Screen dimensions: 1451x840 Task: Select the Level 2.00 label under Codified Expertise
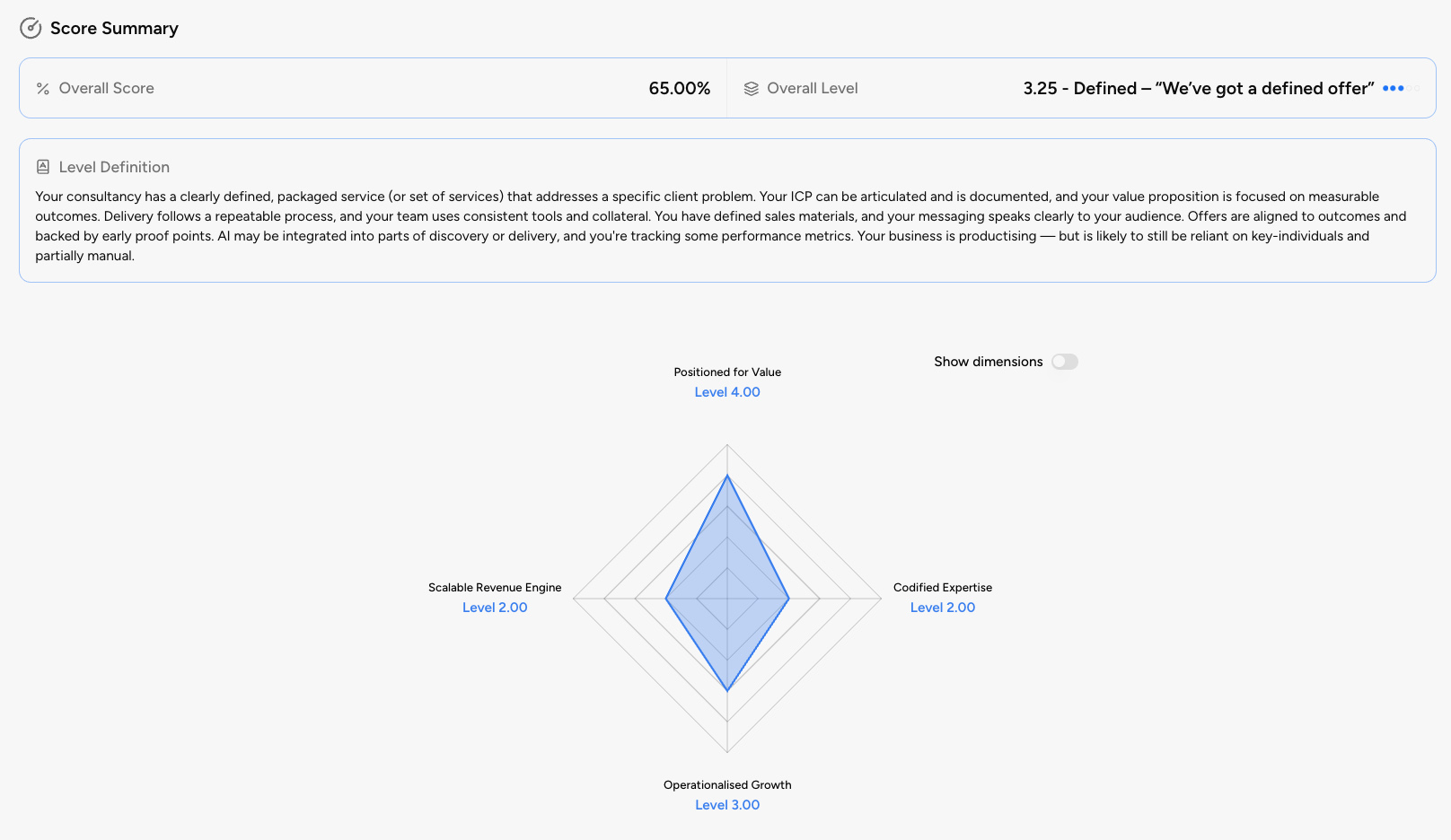tap(943, 607)
